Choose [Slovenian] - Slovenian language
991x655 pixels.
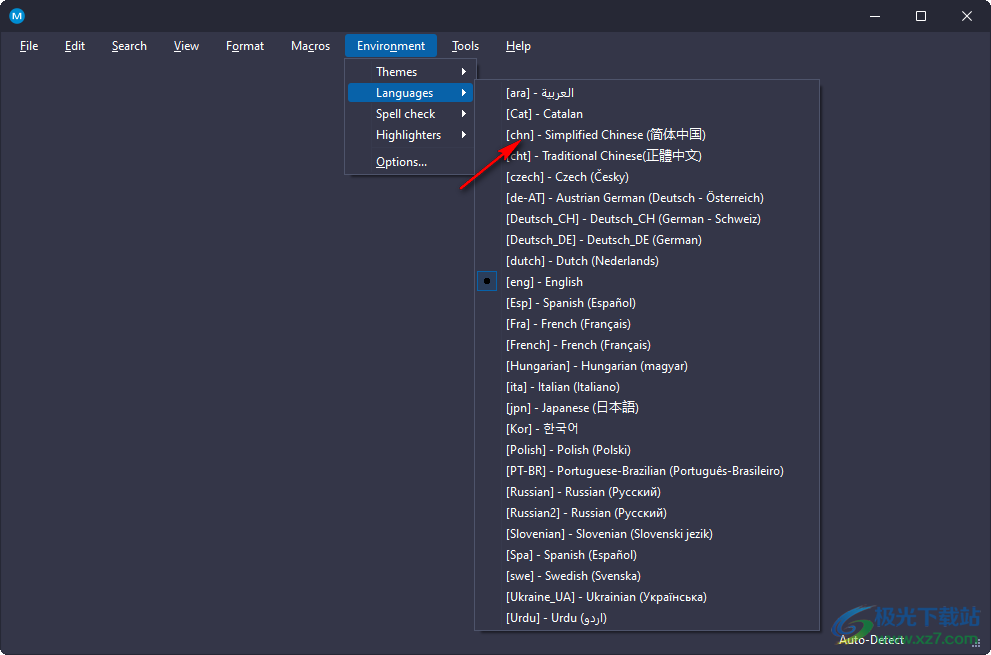[647, 534]
